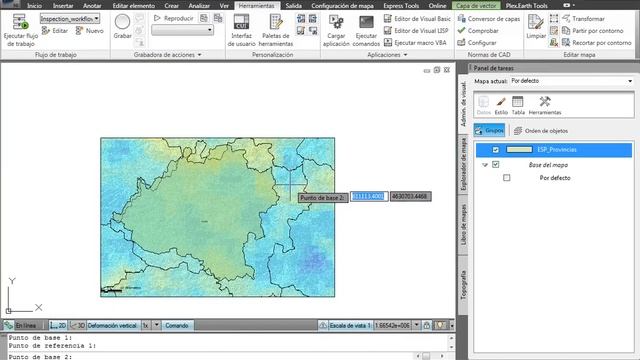Start recording with Grabar button
The height and width of the screenshot is (360, 640).
coord(122,27)
